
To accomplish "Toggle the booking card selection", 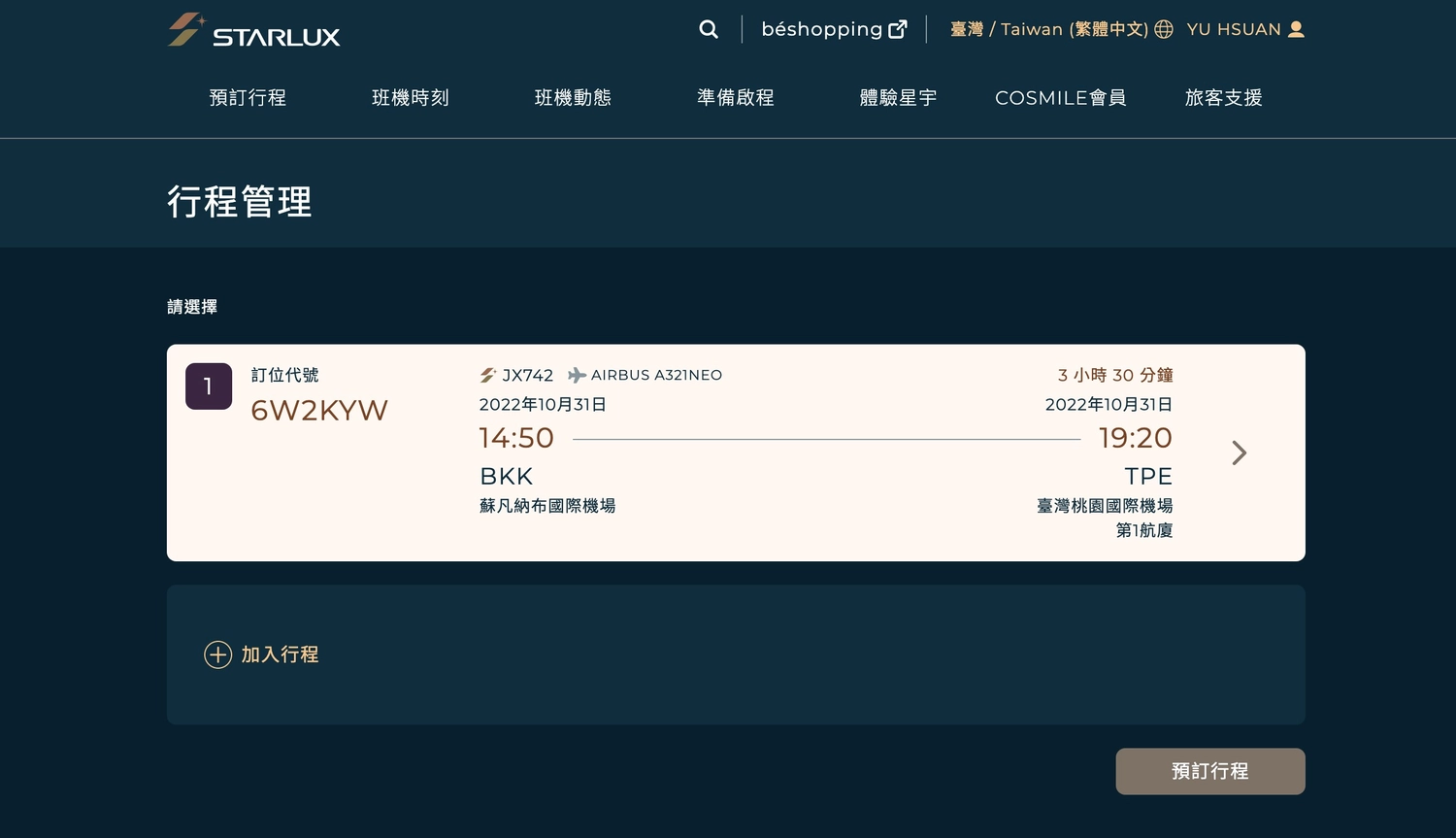I will [x=736, y=453].
